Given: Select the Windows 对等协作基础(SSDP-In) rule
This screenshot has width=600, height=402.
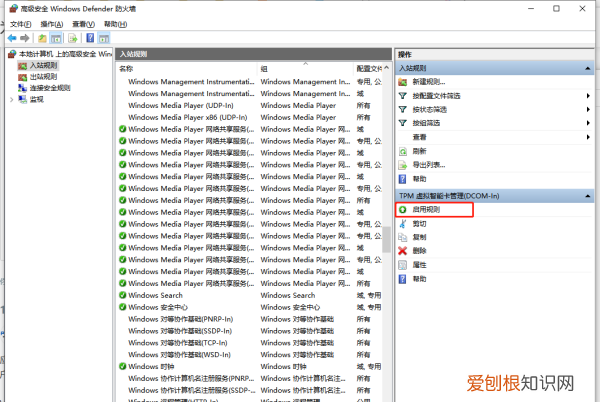Looking at the screenshot, I should pyautogui.click(x=180, y=331).
